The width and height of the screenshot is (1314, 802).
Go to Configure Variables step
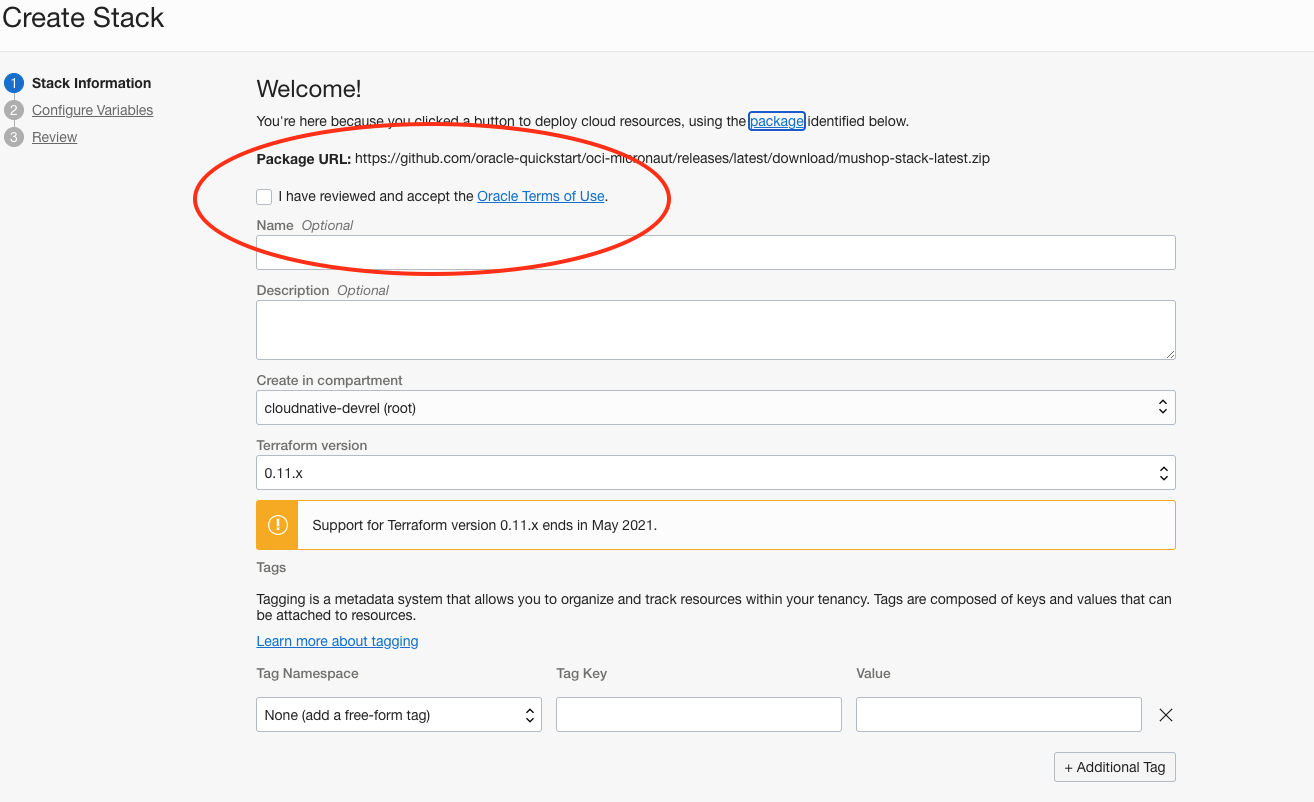(x=92, y=110)
